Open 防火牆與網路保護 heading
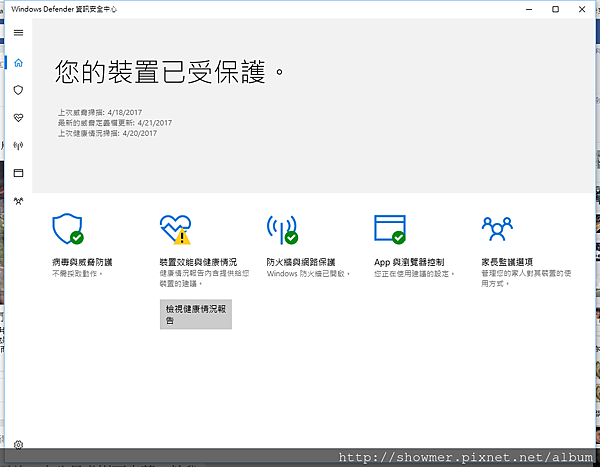Image resolution: width=600 pixels, height=467 pixels. point(301,262)
